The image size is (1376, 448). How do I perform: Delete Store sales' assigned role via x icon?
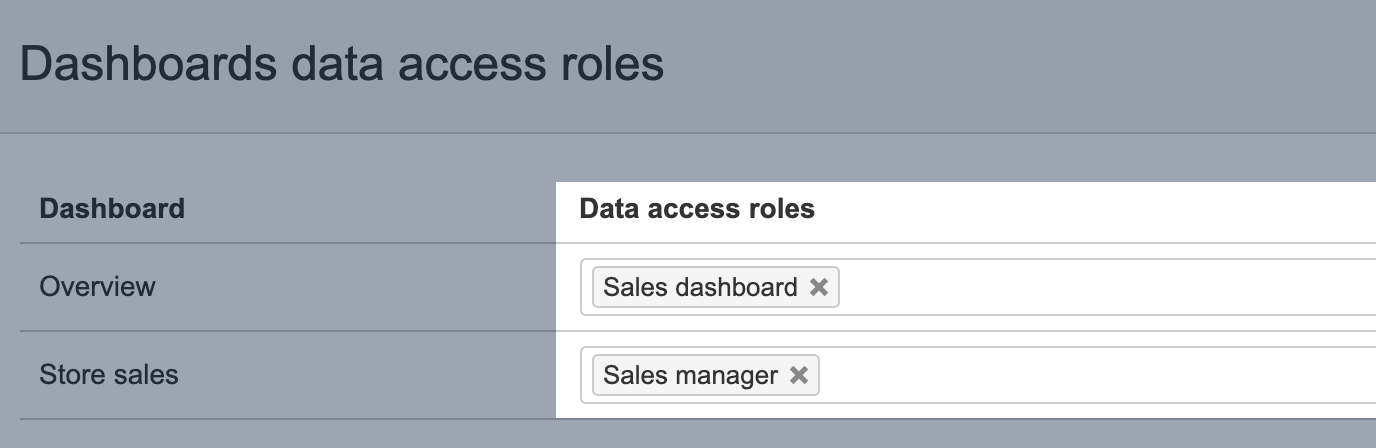click(798, 376)
